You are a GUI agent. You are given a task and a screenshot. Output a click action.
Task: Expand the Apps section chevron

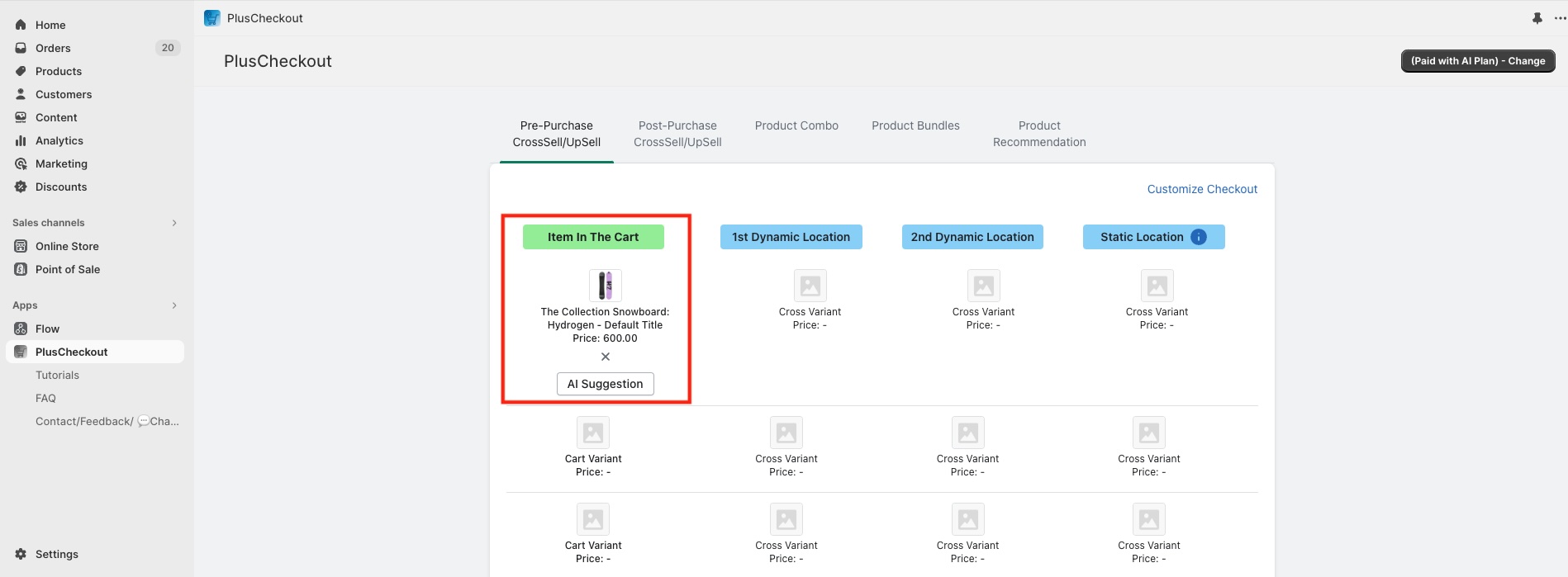click(174, 305)
